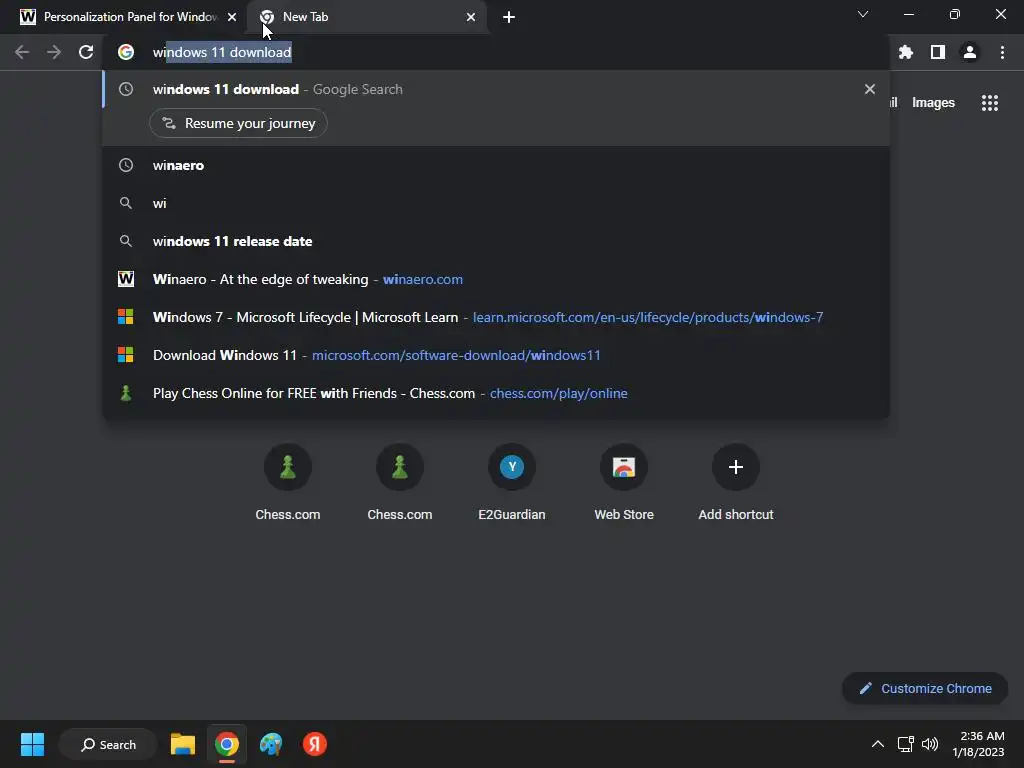Open the Extensions puzzle icon
This screenshot has width=1024, height=768.
[906, 52]
